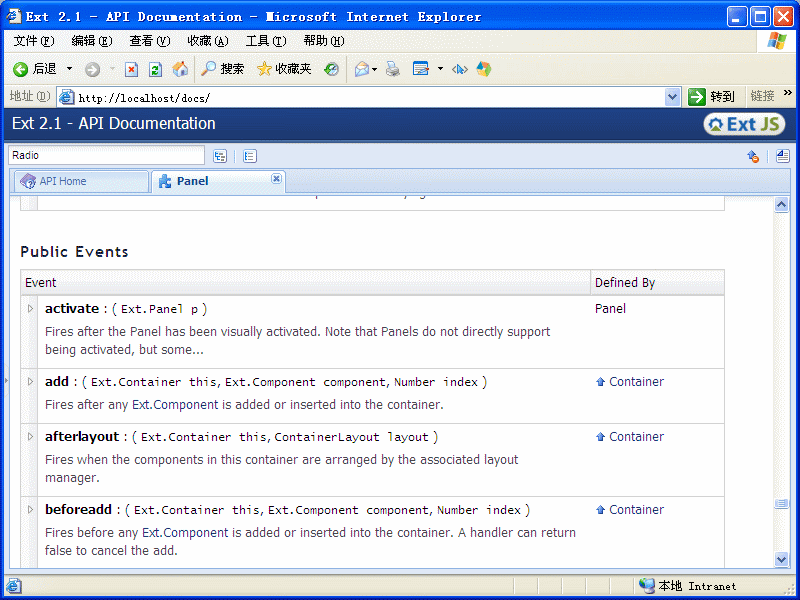The width and height of the screenshot is (800, 600).
Task: Open the Back history dropdown arrow
Action: tap(69, 69)
